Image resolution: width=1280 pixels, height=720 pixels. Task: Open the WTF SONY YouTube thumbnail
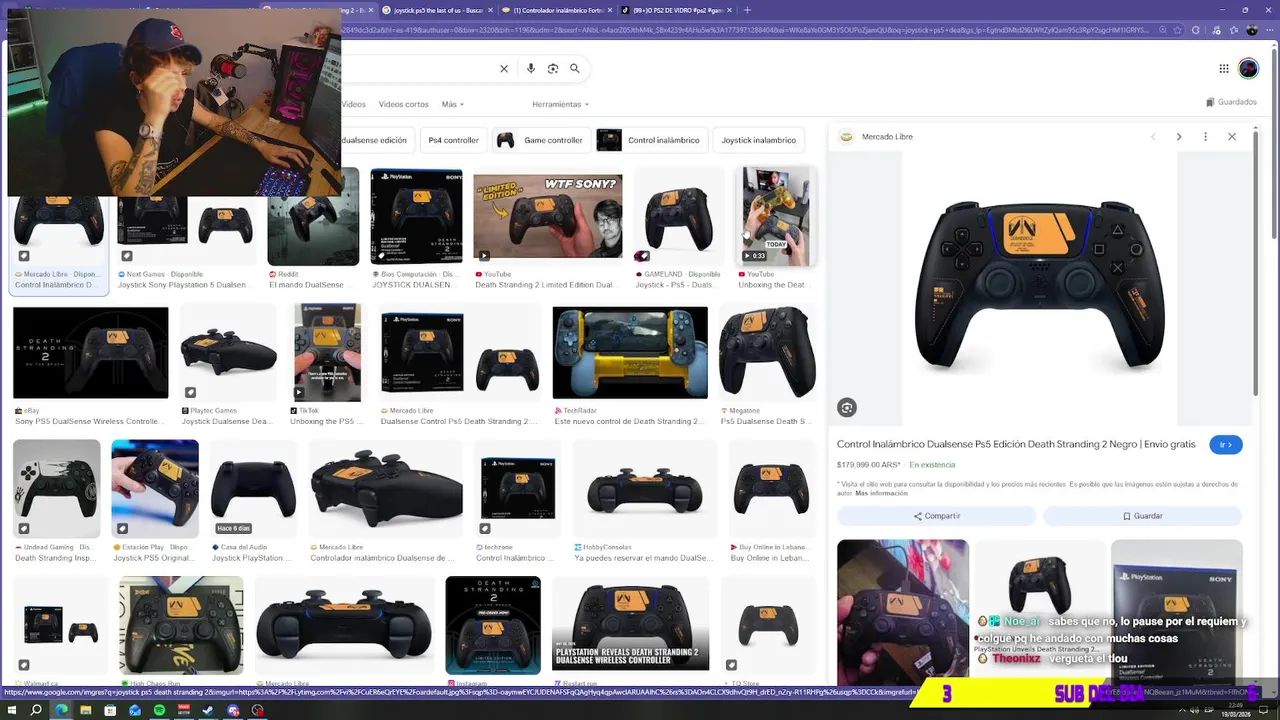click(548, 217)
